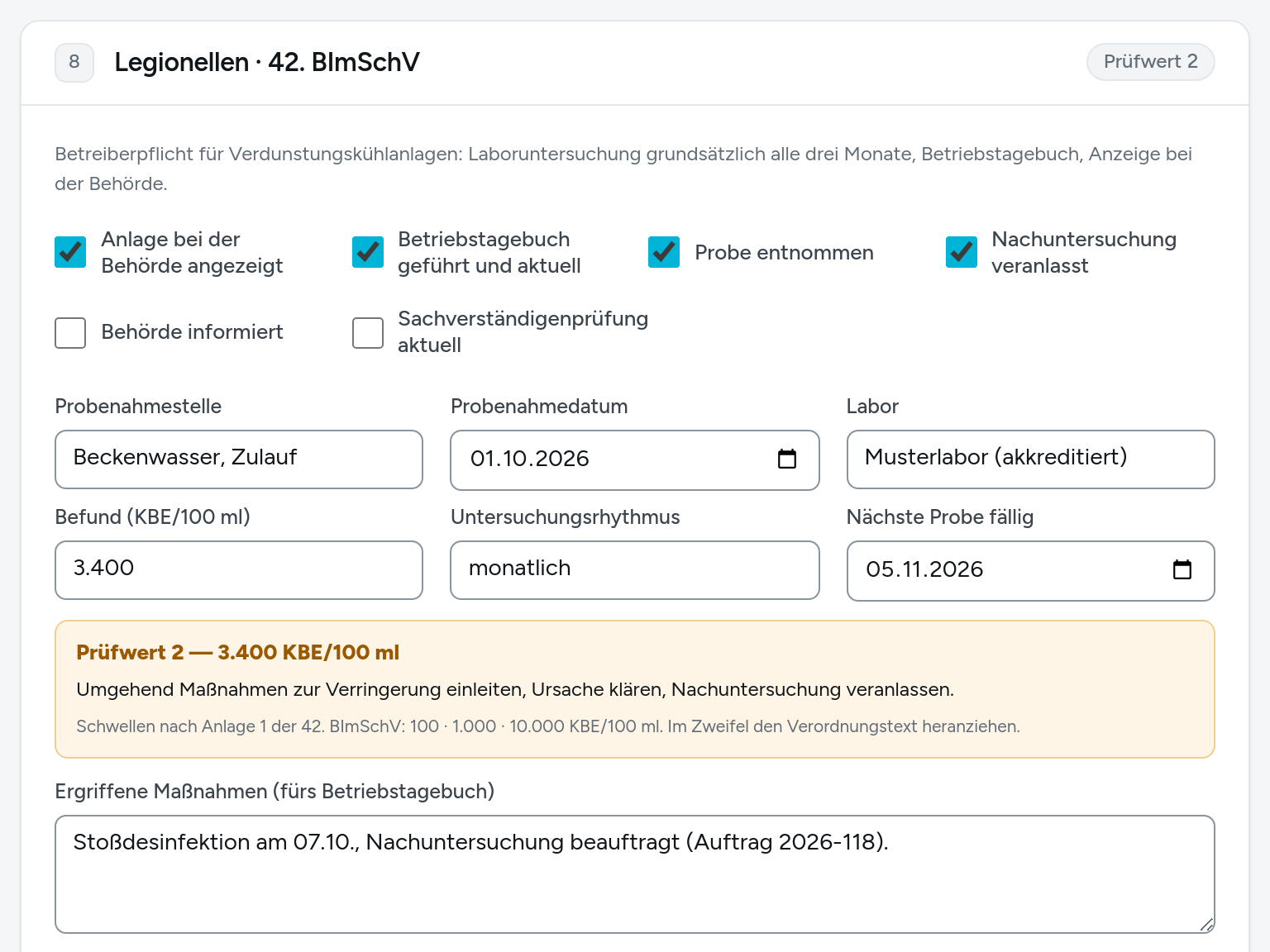Click the Probenahmedatum label
The width and height of the screenshot is (1270, 952).
(539, 407)
